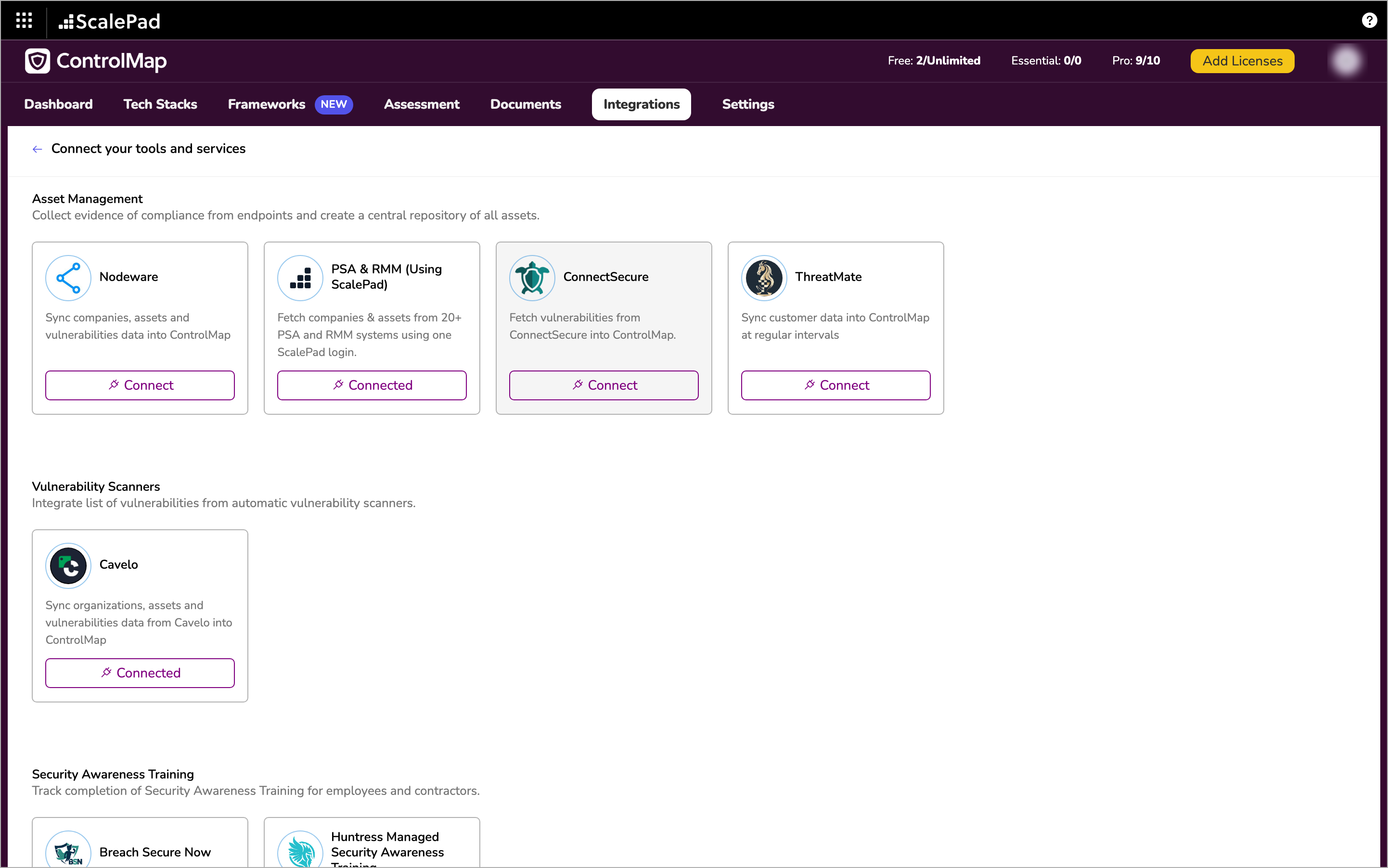Screen dimensions: 1388x868
Task: Click the Huntress Managed Security Awareness icon
Action: pyautogui.click(x=300, y=850)
